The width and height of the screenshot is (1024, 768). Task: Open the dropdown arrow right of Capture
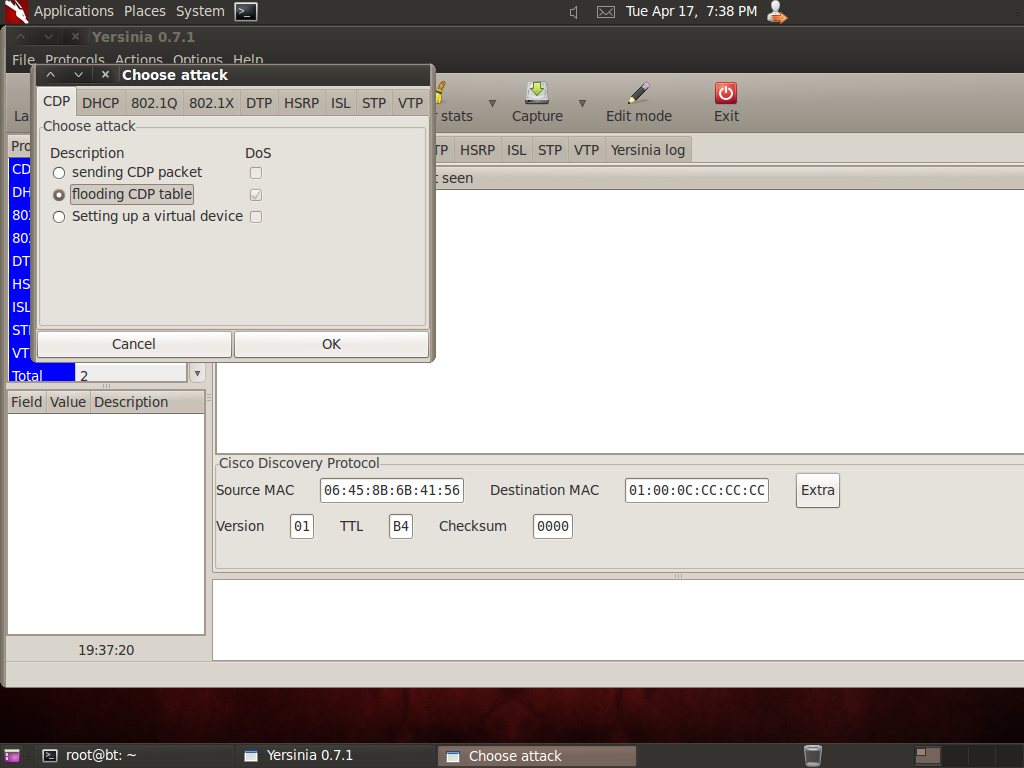[x=582, y=103]
